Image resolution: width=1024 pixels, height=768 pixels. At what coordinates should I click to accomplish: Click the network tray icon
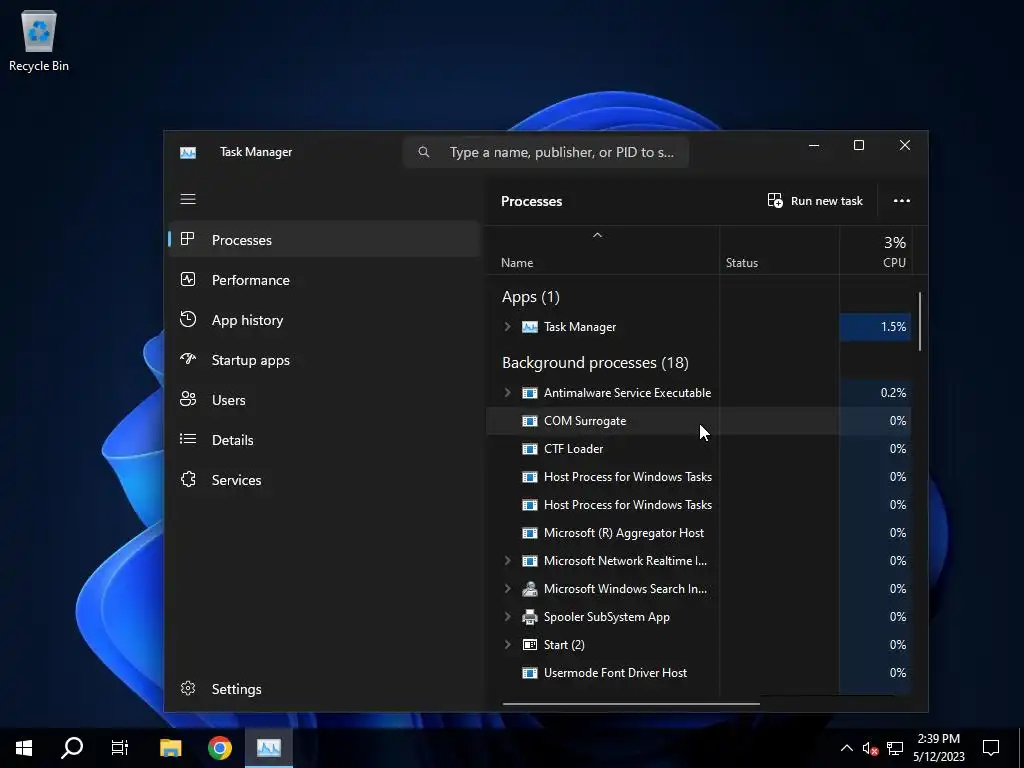click(895, 748)
